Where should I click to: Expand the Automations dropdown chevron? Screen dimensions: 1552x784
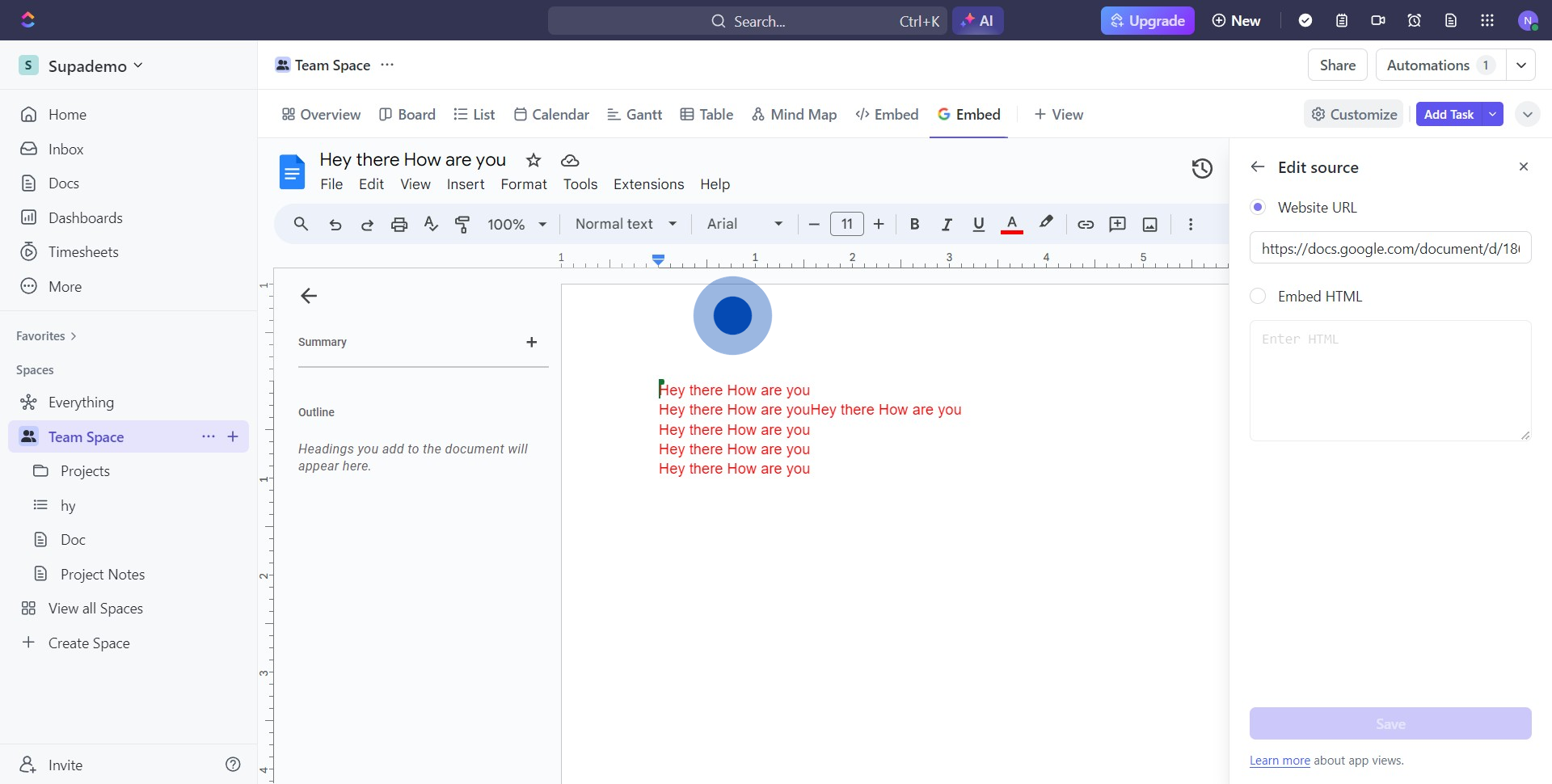1520,65
